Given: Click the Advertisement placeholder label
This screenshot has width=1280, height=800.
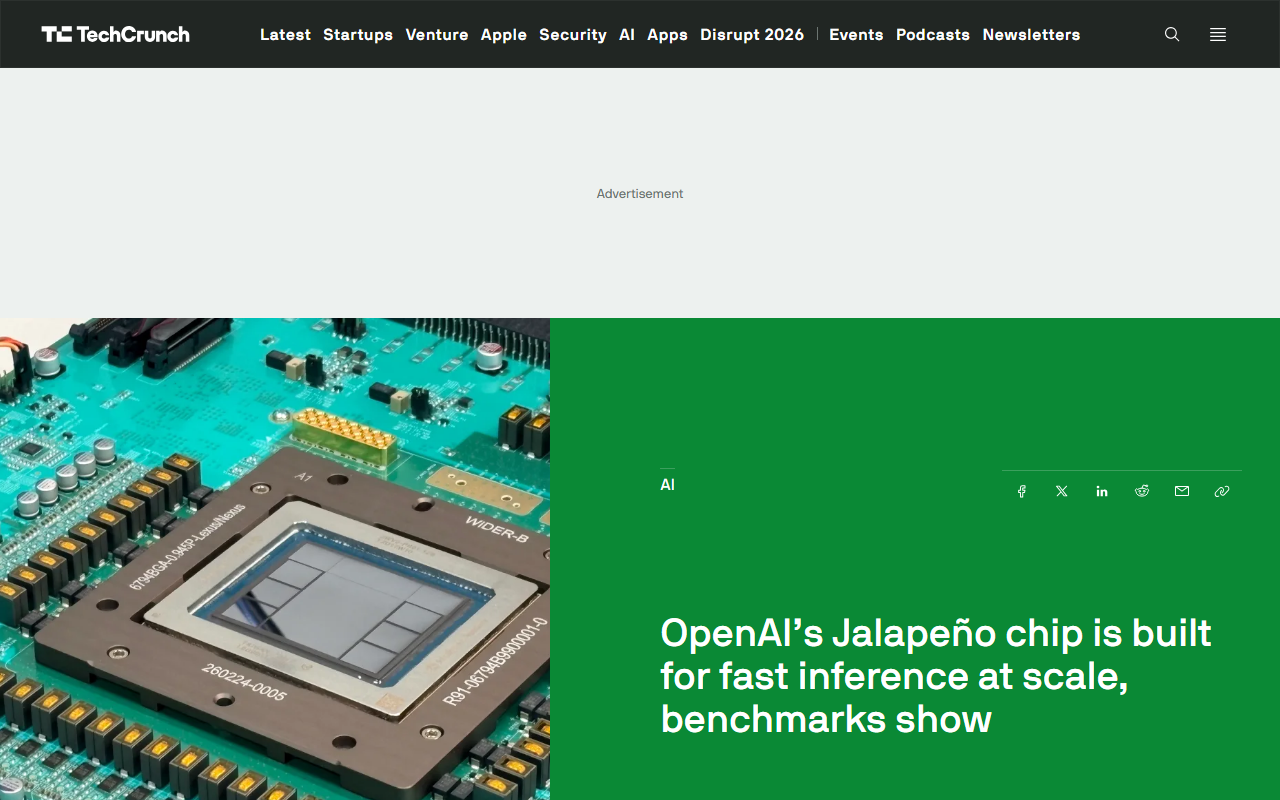Looking at the screenshot, I should point(640,194).
